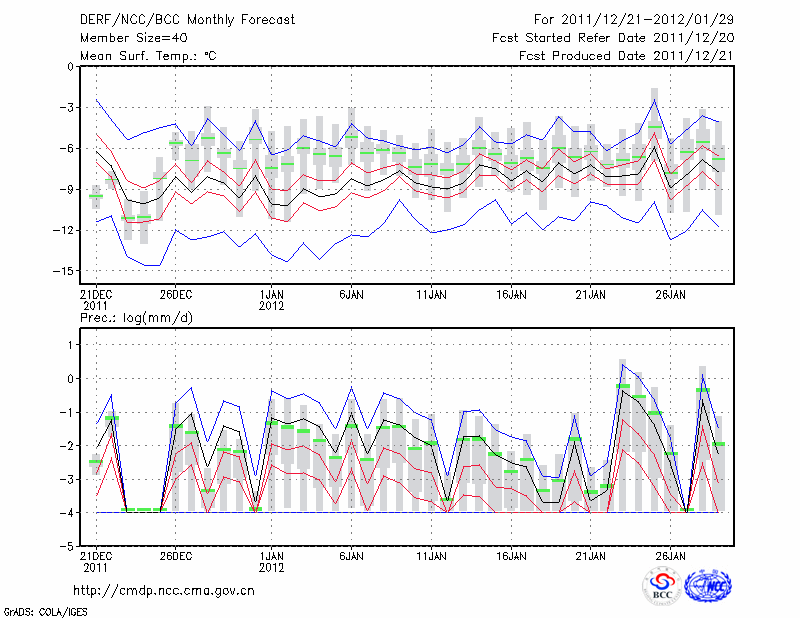Open the cmdp.ncc.cma.gov.cn URL link
The image size is (800, 618).
click(164, 590)
